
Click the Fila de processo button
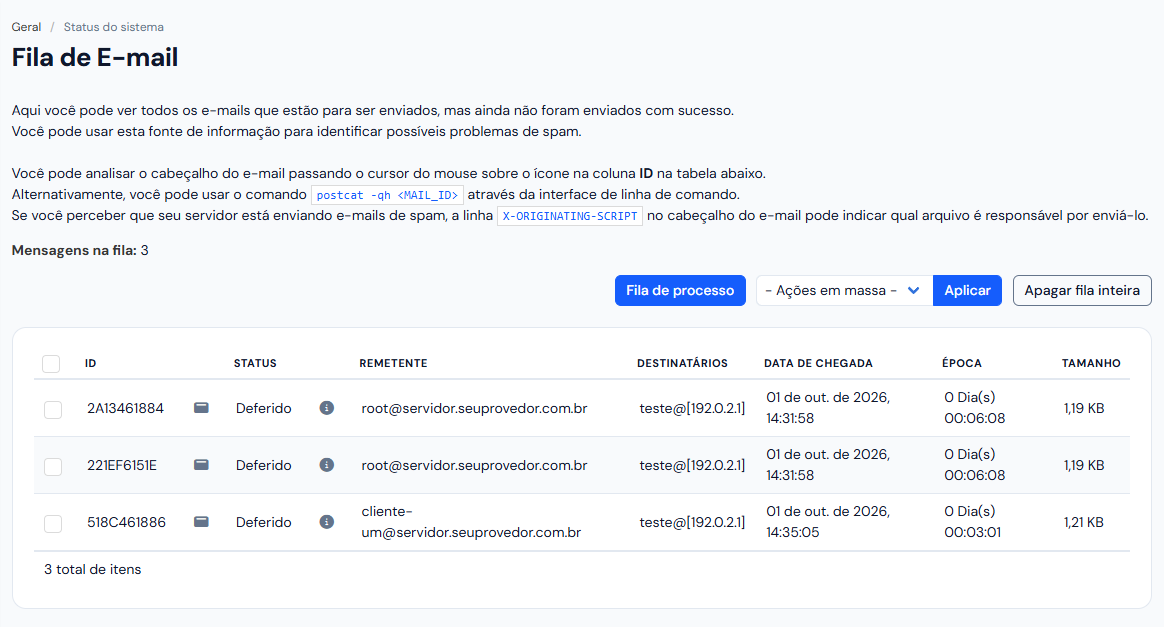pos(680,290)
